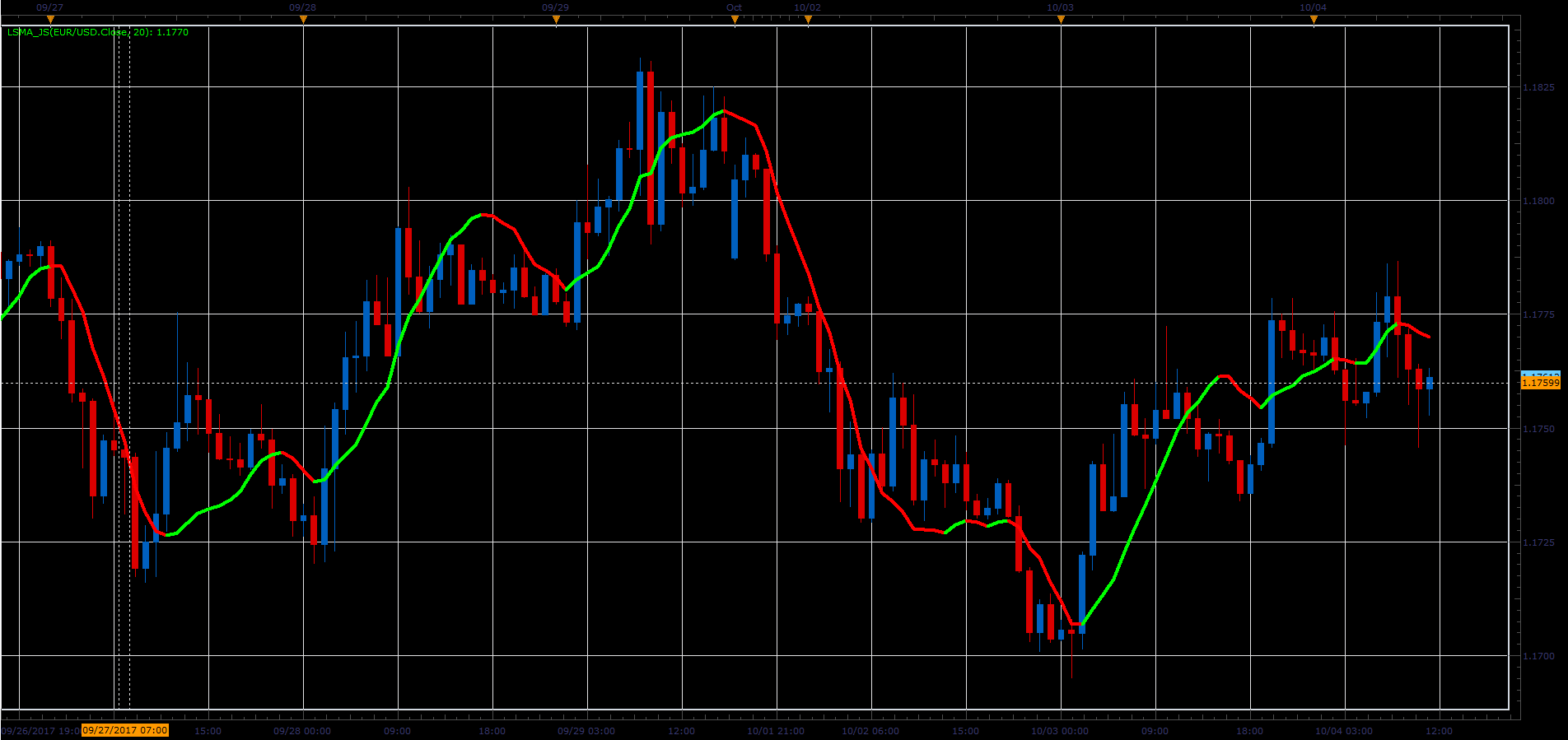Click the 09/28 00:00 time axis label
The image size is (1568, 740).
pyautogui.click(x=302, y=731)
